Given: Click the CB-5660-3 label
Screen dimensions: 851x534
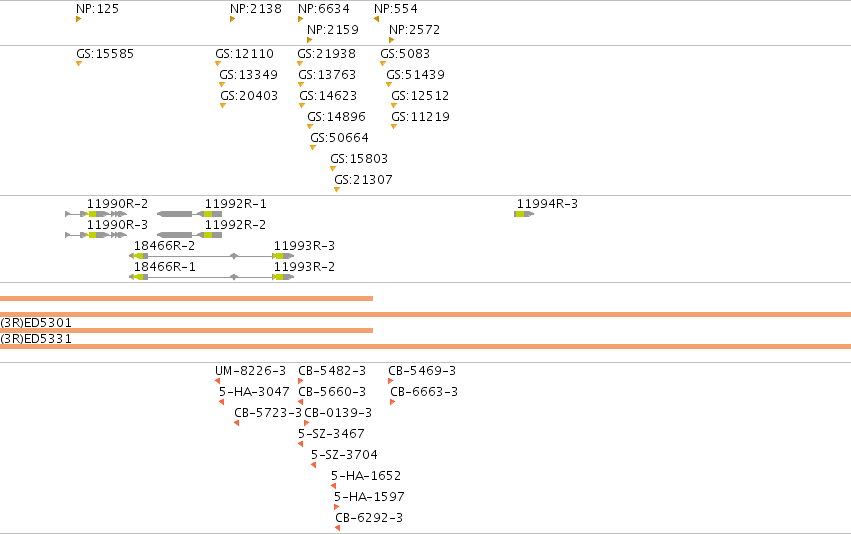Looking at the screenshot, I should tap(332, 392).
